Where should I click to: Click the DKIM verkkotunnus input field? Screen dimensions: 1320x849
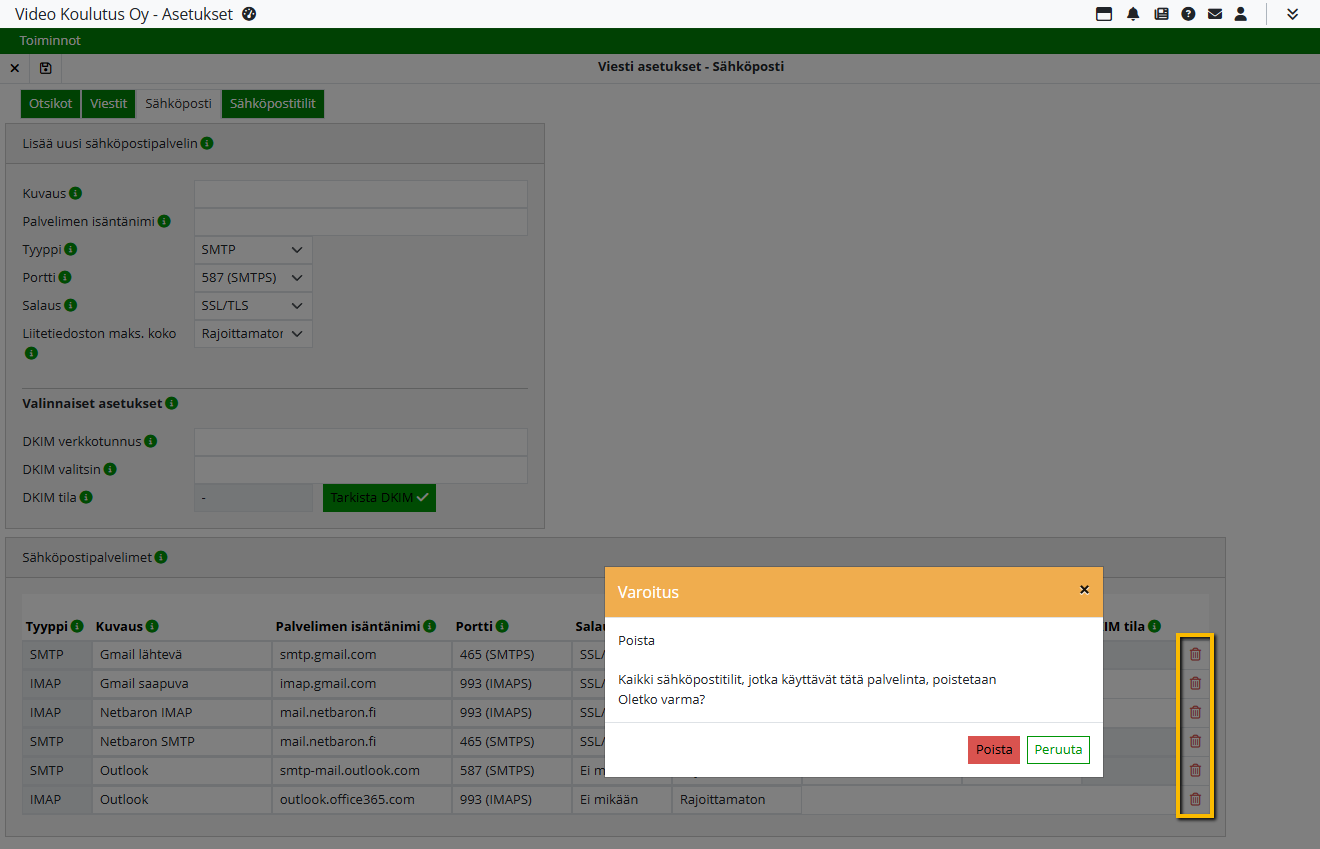[x=360, y=442]
